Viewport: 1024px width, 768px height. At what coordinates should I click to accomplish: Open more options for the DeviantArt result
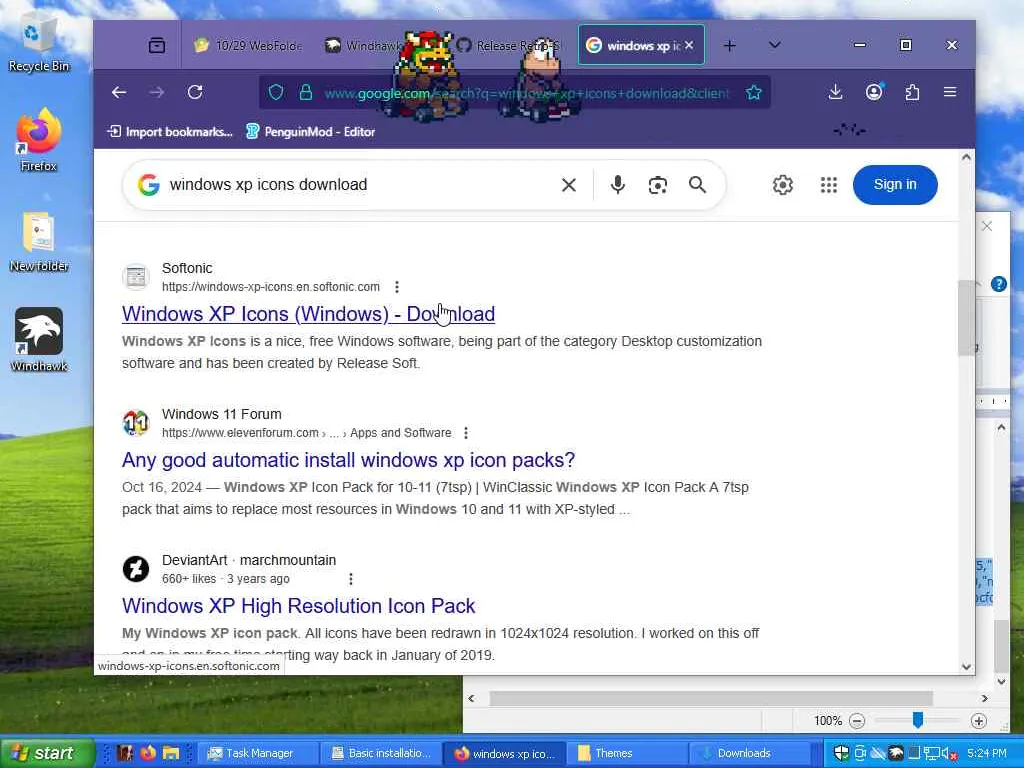(351, 579)
